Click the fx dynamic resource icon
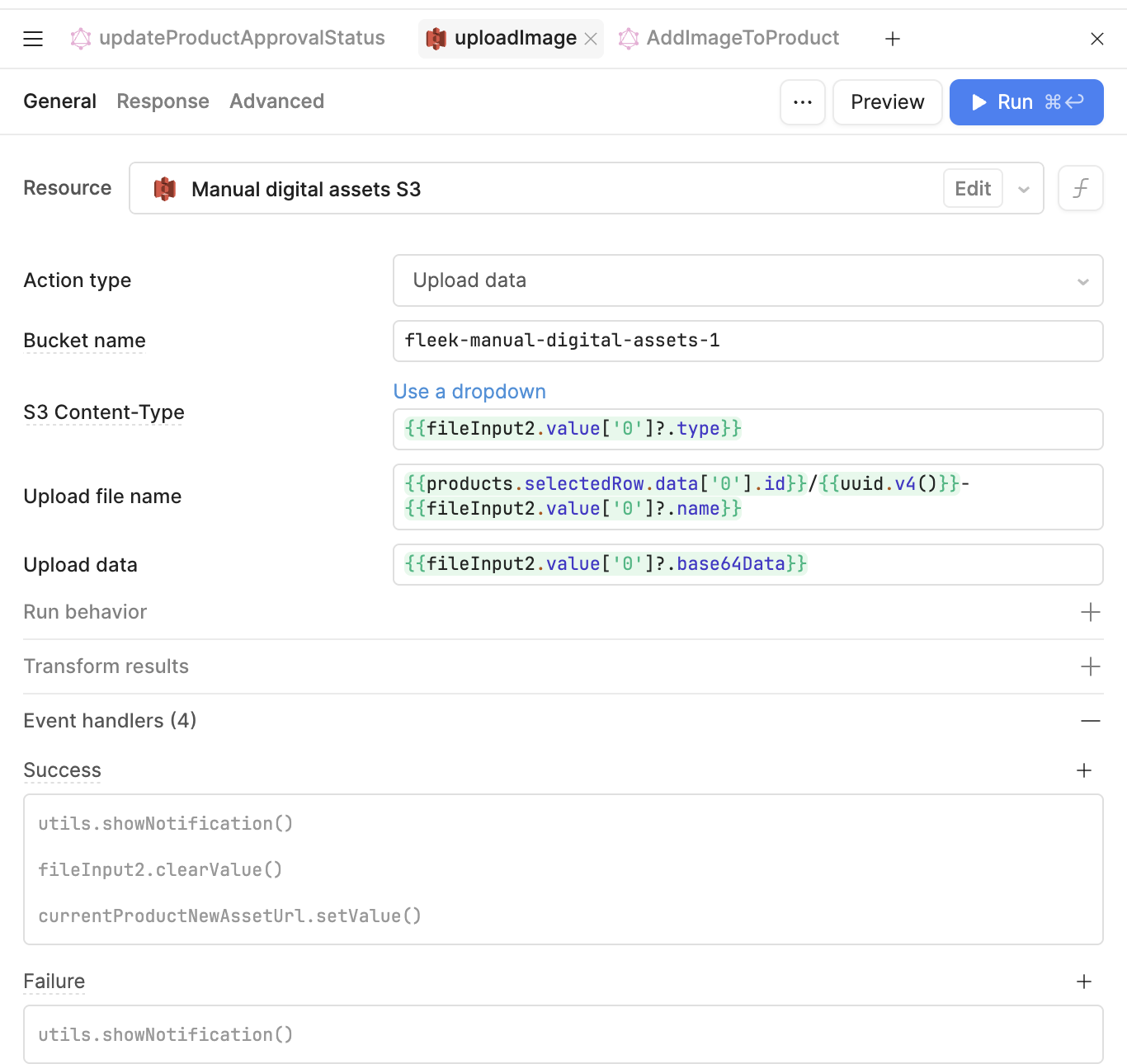The width and height of the screenshot is (1127, 1064). click(1080, 189)
